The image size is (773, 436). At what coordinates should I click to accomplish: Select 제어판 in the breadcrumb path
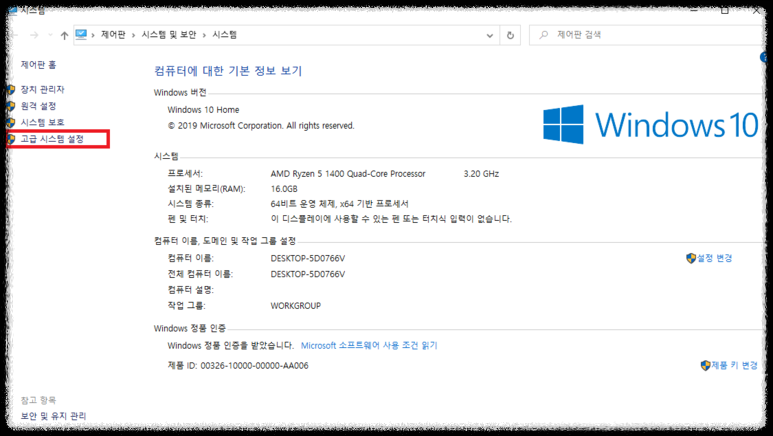(x=113, y=35)
